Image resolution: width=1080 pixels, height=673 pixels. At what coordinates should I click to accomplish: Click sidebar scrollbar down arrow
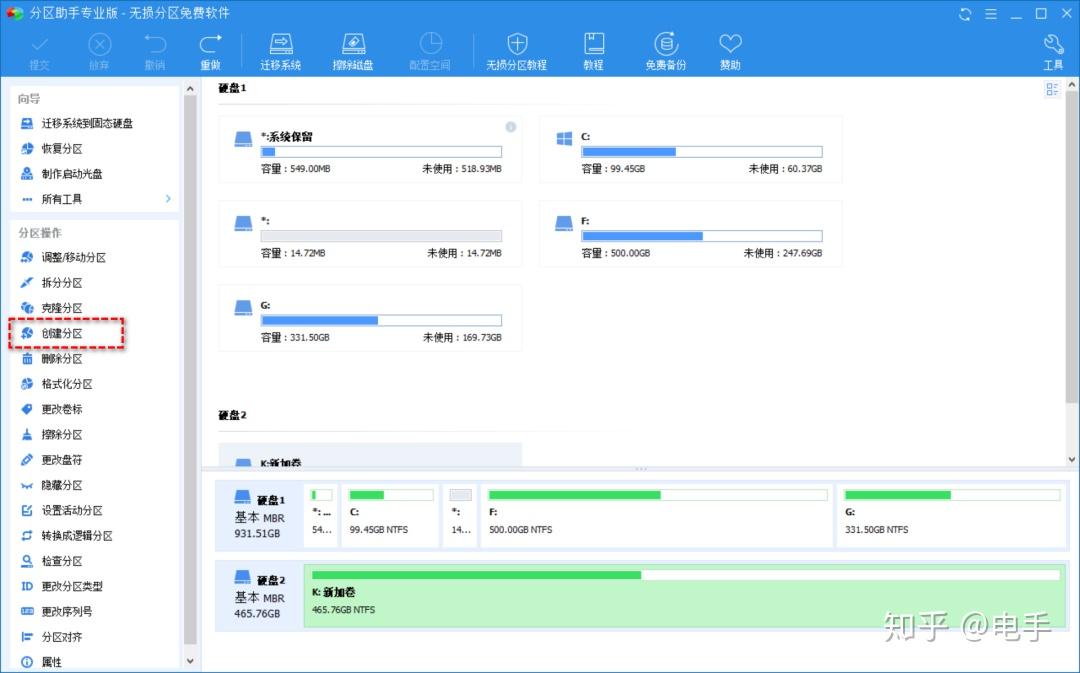coord(190,661)
